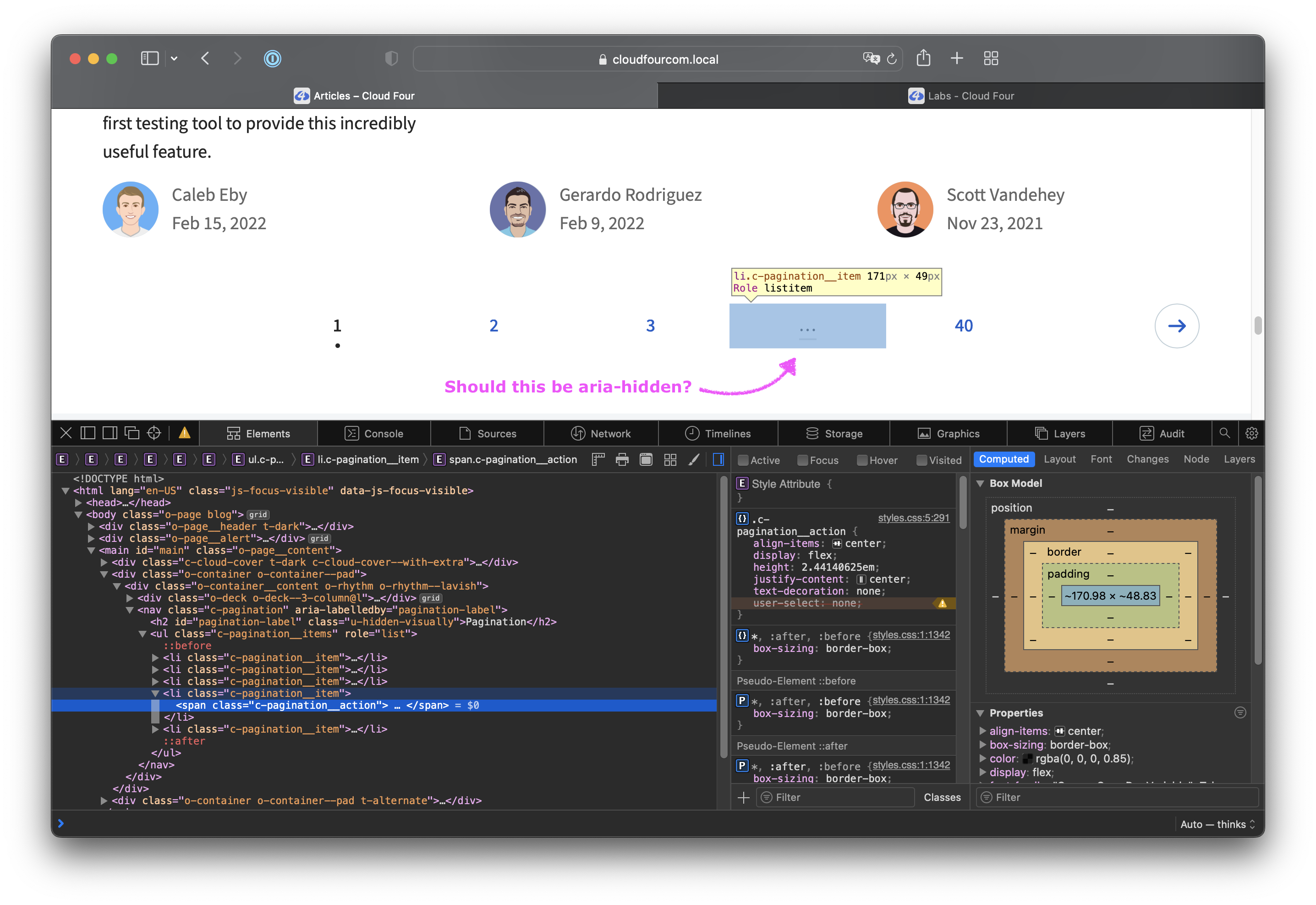Open the Layout sidebar tab
The width and height of the screenshot is (1316, 905).
click(1059, 459)
